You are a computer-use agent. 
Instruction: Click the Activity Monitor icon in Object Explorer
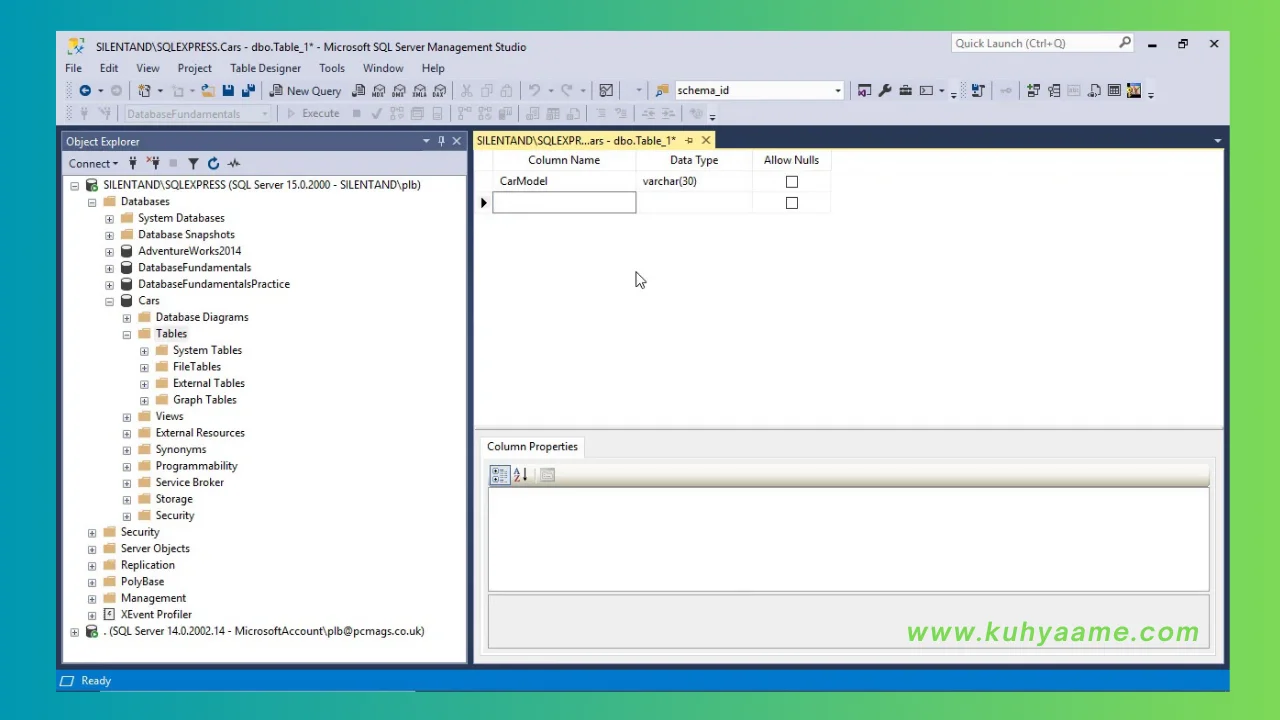coord(234,163)
